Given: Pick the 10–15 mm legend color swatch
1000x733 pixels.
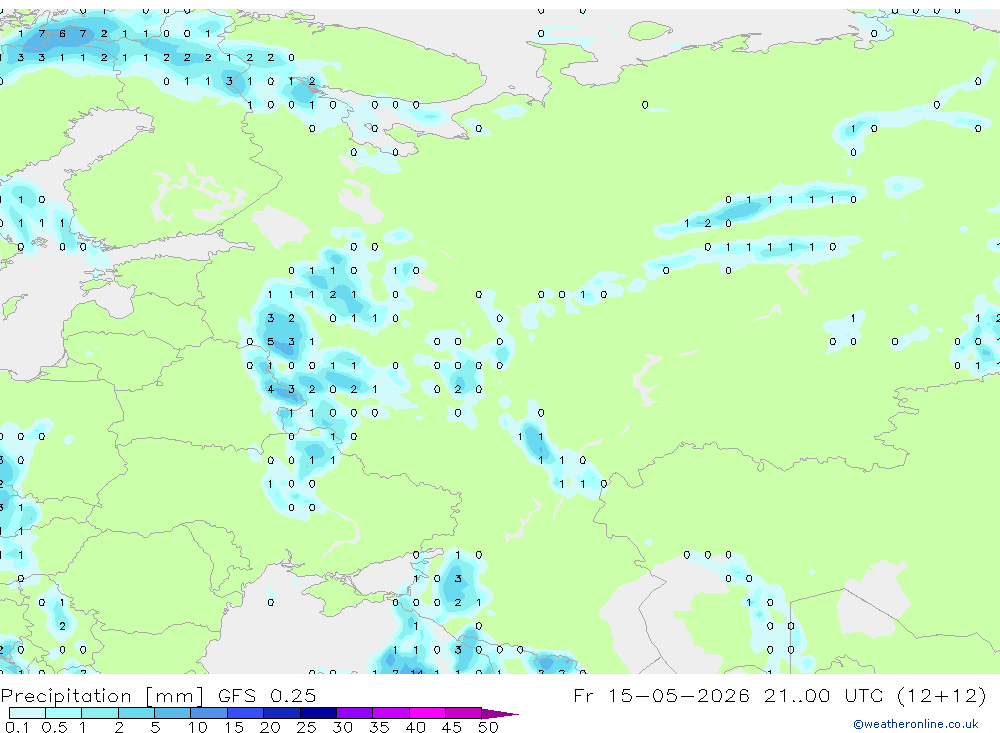Looking at the screenshot, I should pos(209,713).
